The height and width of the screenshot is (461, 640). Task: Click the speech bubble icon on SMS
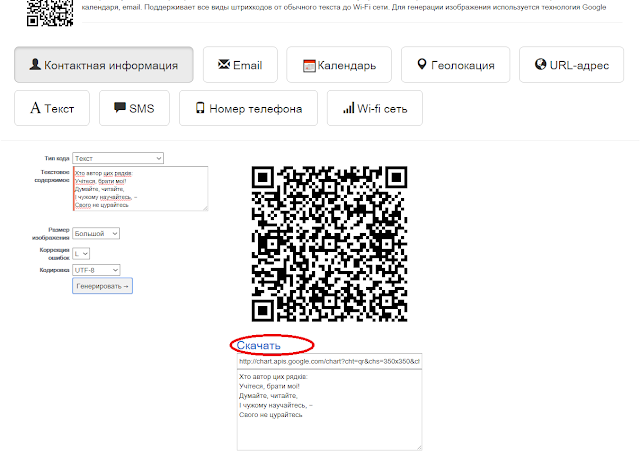point(120,107)
